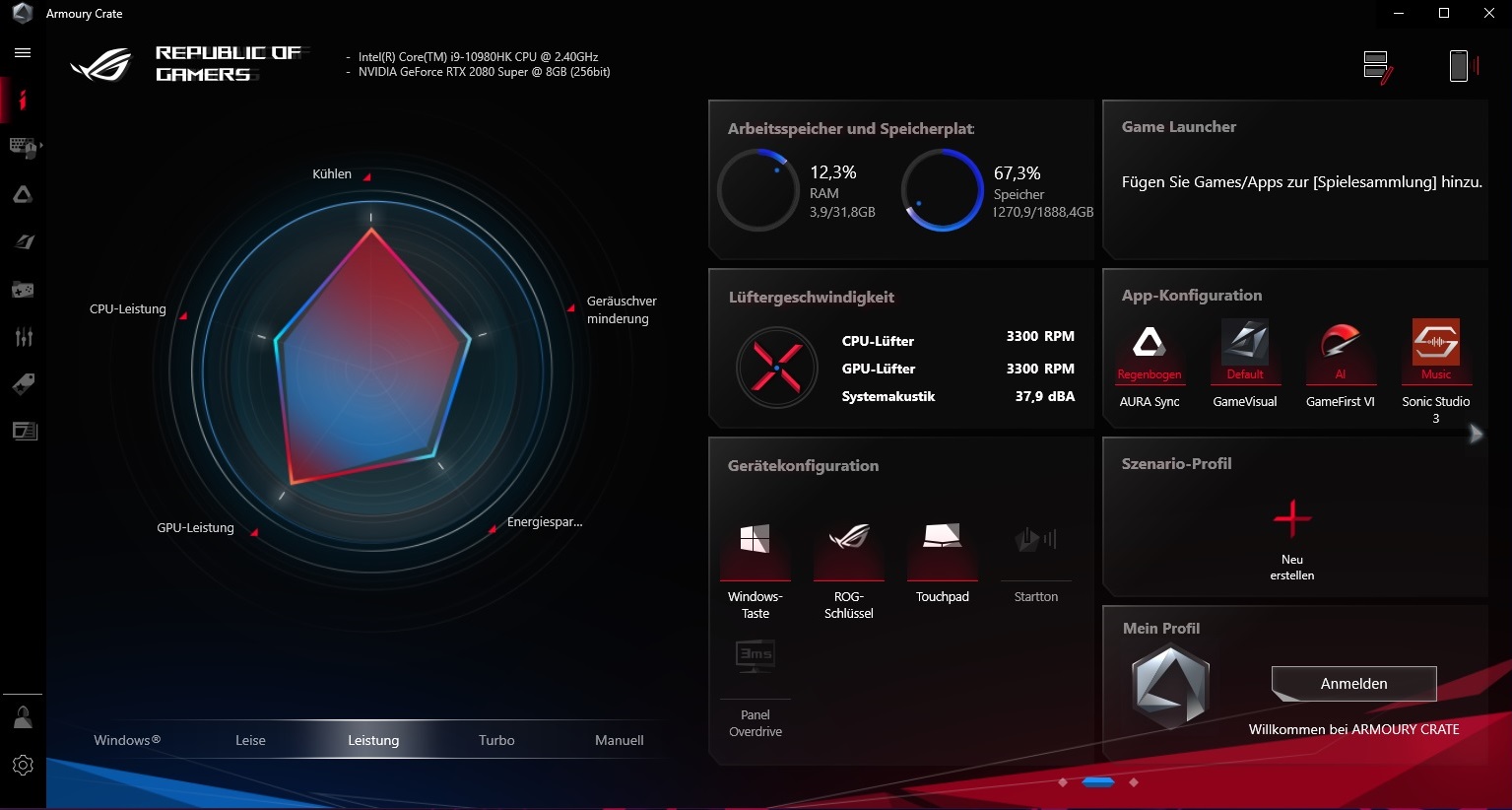Click the CPU-Lüfter row label
Viewport: 1512px width, 810px height.
point(878,341)
